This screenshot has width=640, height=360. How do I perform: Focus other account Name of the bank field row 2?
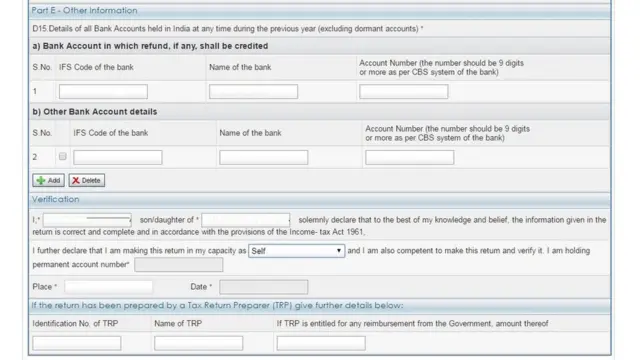tap(264, 157)
